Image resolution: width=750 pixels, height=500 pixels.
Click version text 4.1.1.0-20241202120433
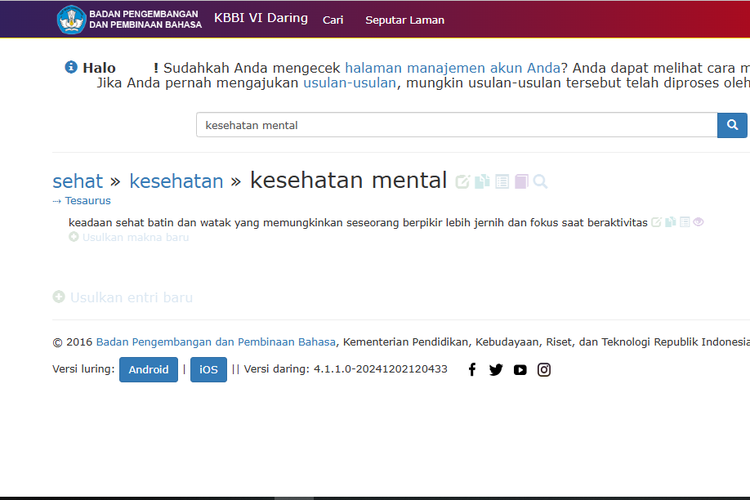(x=380, y=369)
